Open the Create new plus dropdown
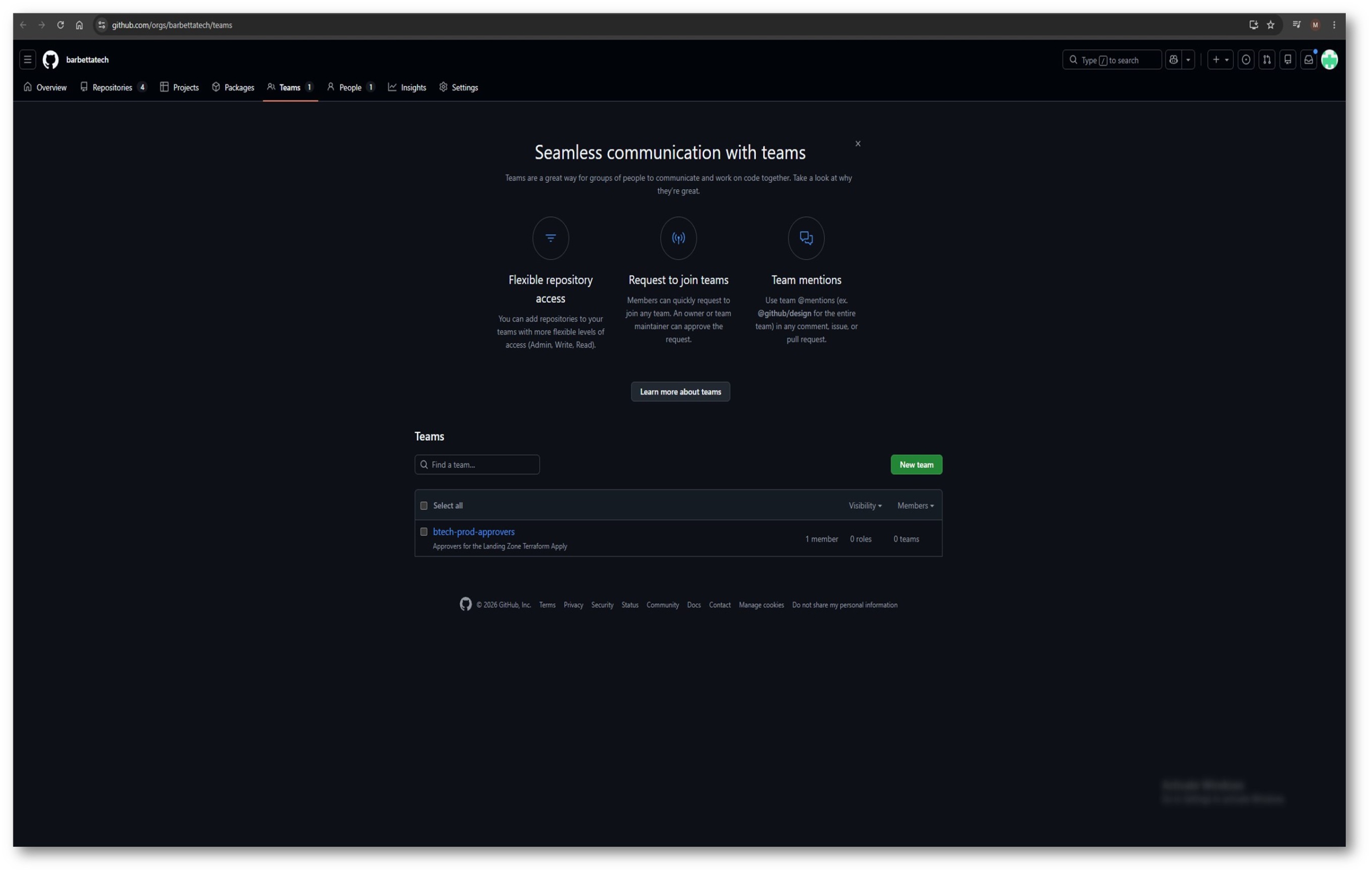This screenshot has width=1372, height=873. tap(1220, 60)
